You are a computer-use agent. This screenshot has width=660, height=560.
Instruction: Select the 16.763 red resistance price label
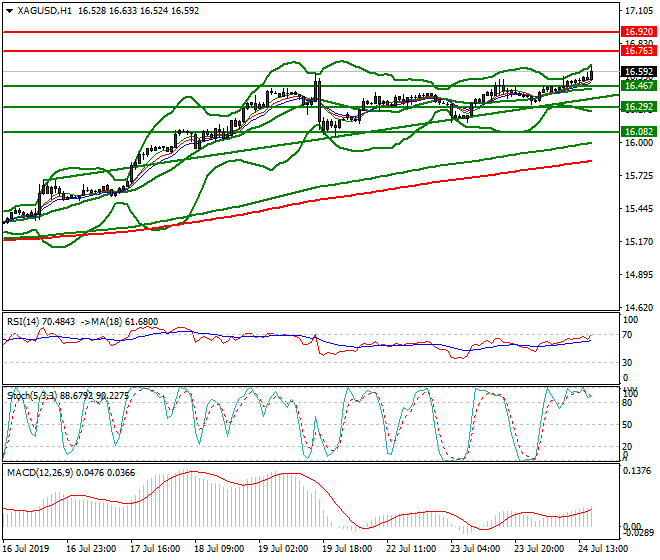point(638,51)
